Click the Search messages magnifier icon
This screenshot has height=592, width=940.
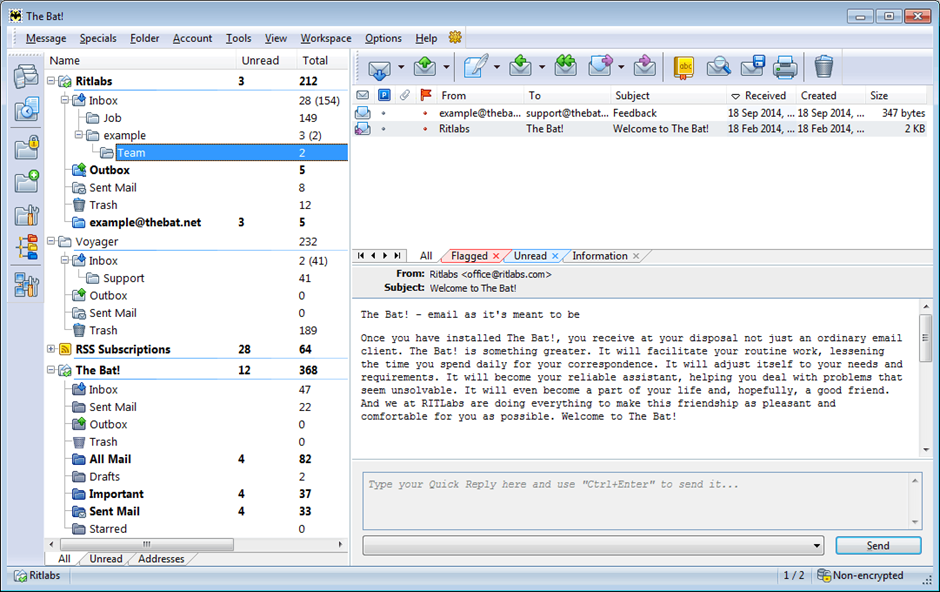[x=718, y=68]
